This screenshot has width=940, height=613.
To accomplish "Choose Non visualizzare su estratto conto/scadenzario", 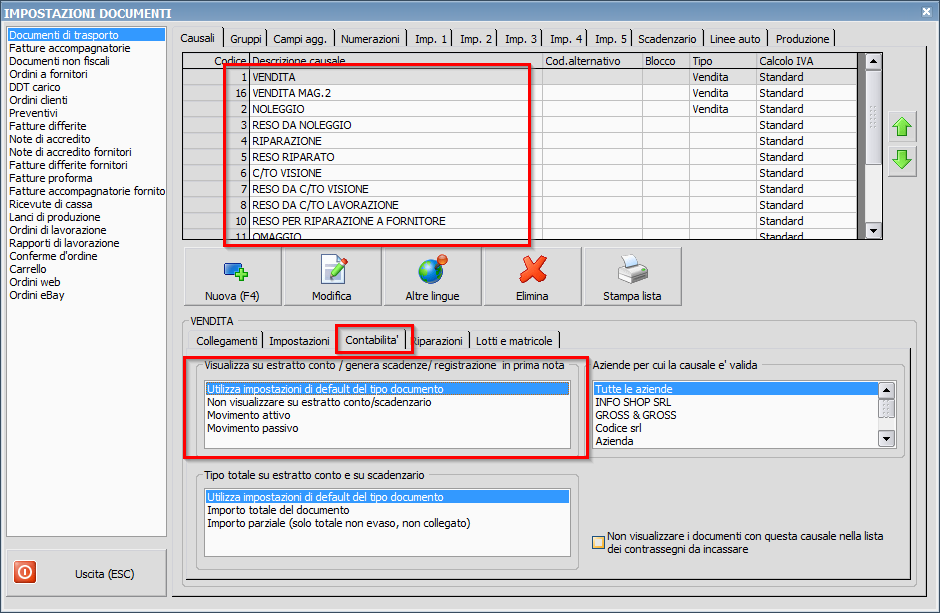I will coord(387,402).
